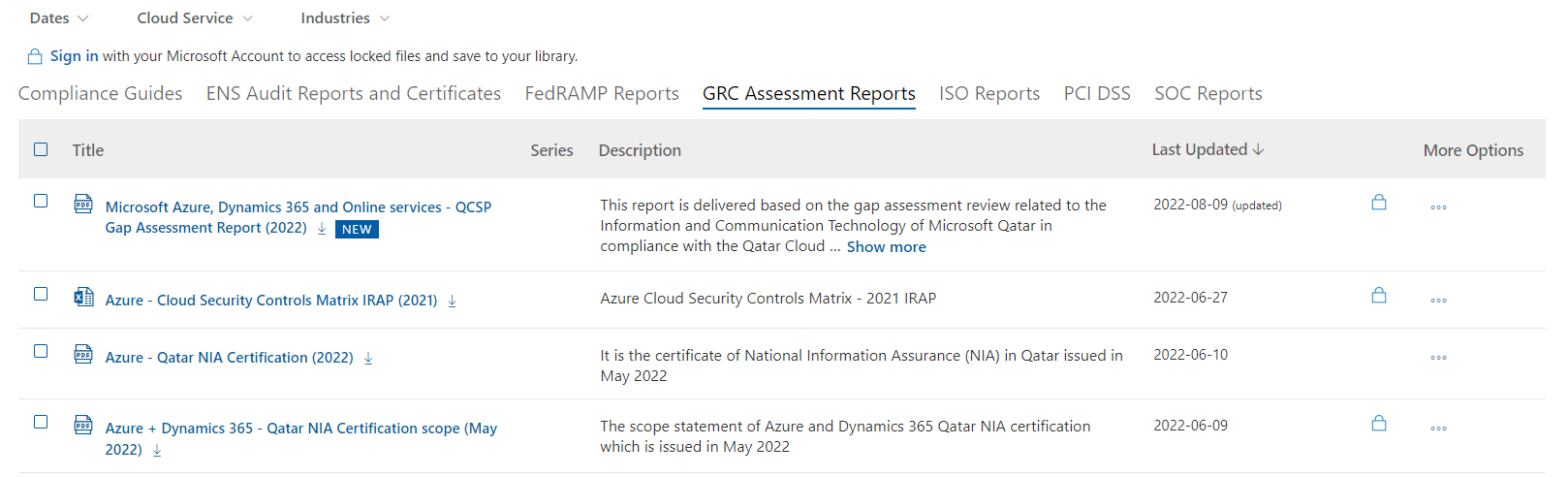Click download icon for Qatar NIA Certification (2022)
This screenshot has height=477, width=1568.
tap(368, 359)
